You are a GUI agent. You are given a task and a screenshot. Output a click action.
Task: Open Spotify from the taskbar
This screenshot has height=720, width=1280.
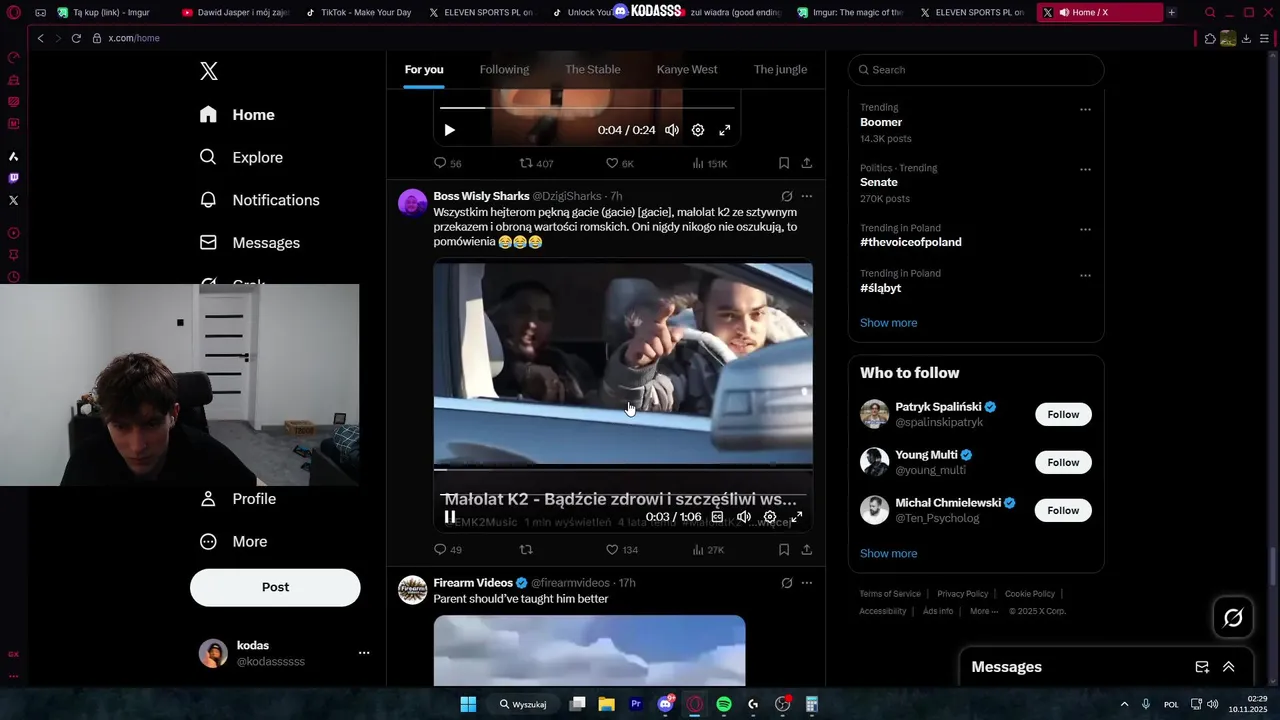tap(724, 704)
